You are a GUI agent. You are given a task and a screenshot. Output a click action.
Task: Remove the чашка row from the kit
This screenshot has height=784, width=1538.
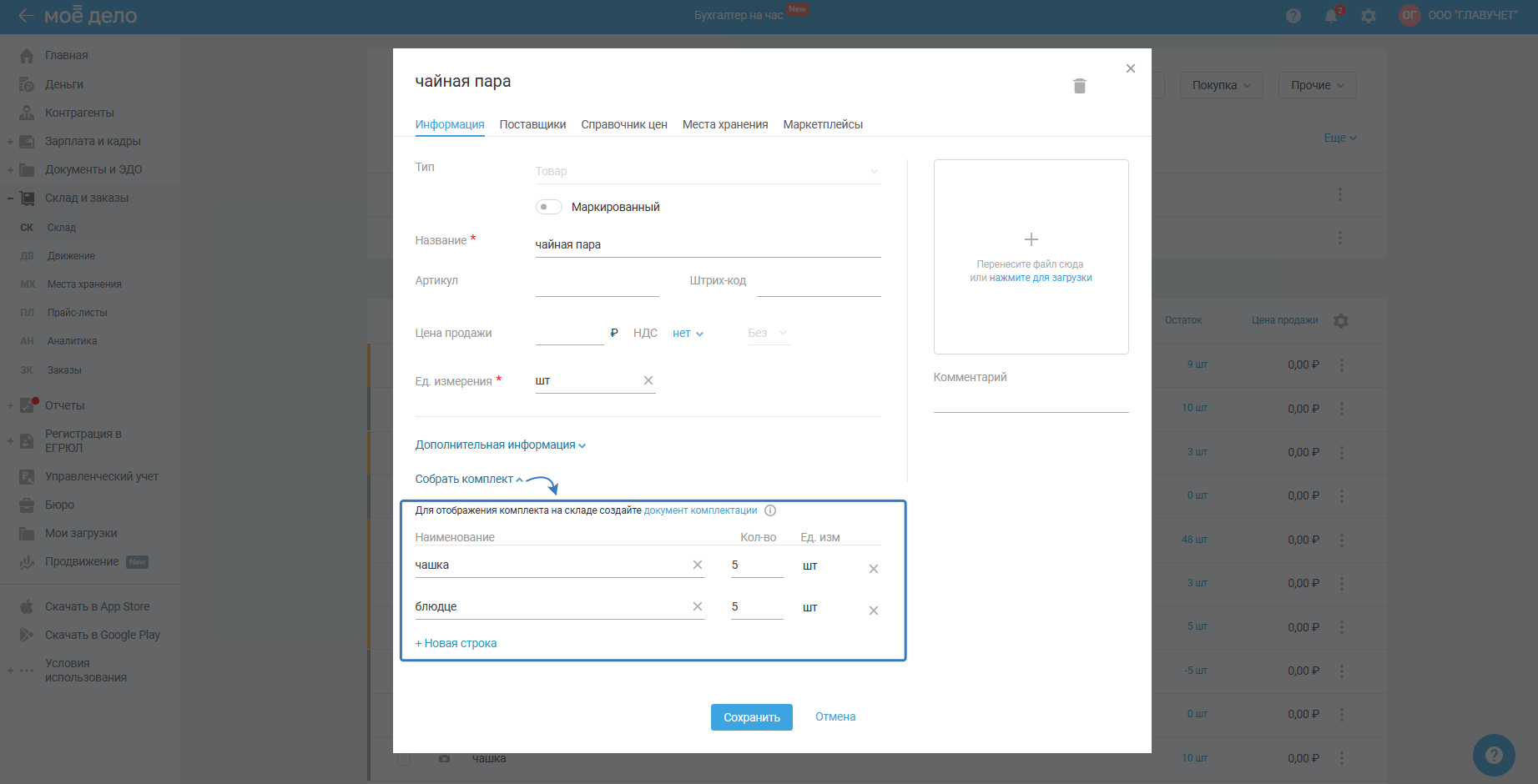coord(873,569)
